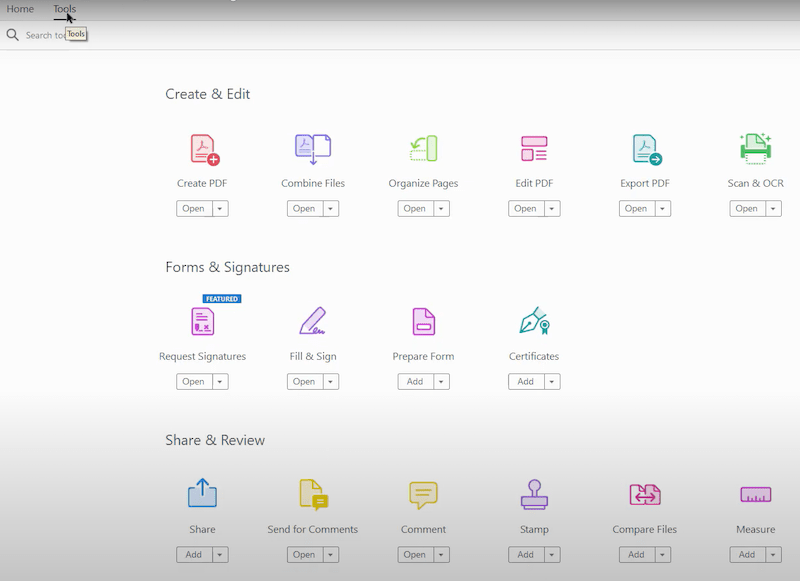Select the Export PDF icon
This screenshot has width=800, height=581.
[x=646, y=150]
